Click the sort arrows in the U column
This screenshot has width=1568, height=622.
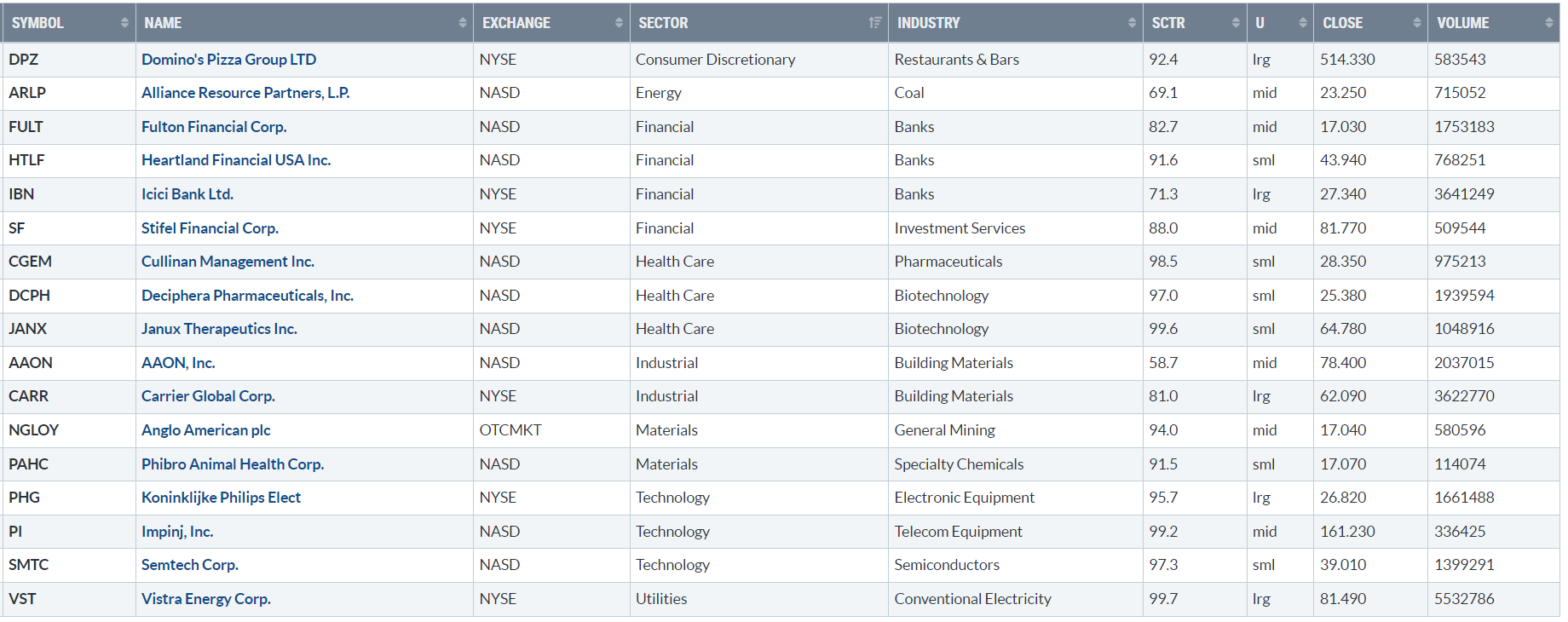1302,23
